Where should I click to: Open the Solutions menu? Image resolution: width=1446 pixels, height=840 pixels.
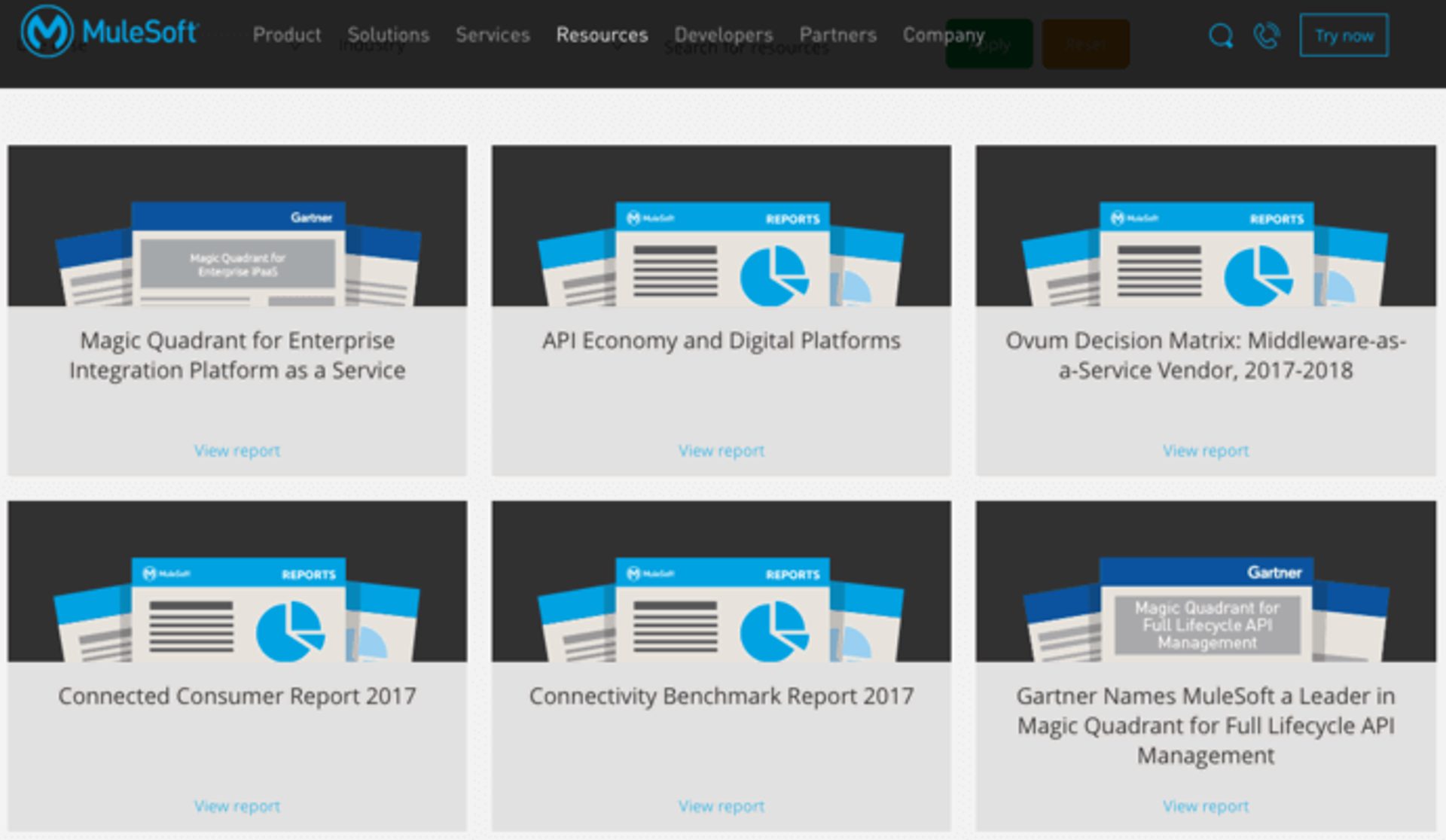(388, 35)
